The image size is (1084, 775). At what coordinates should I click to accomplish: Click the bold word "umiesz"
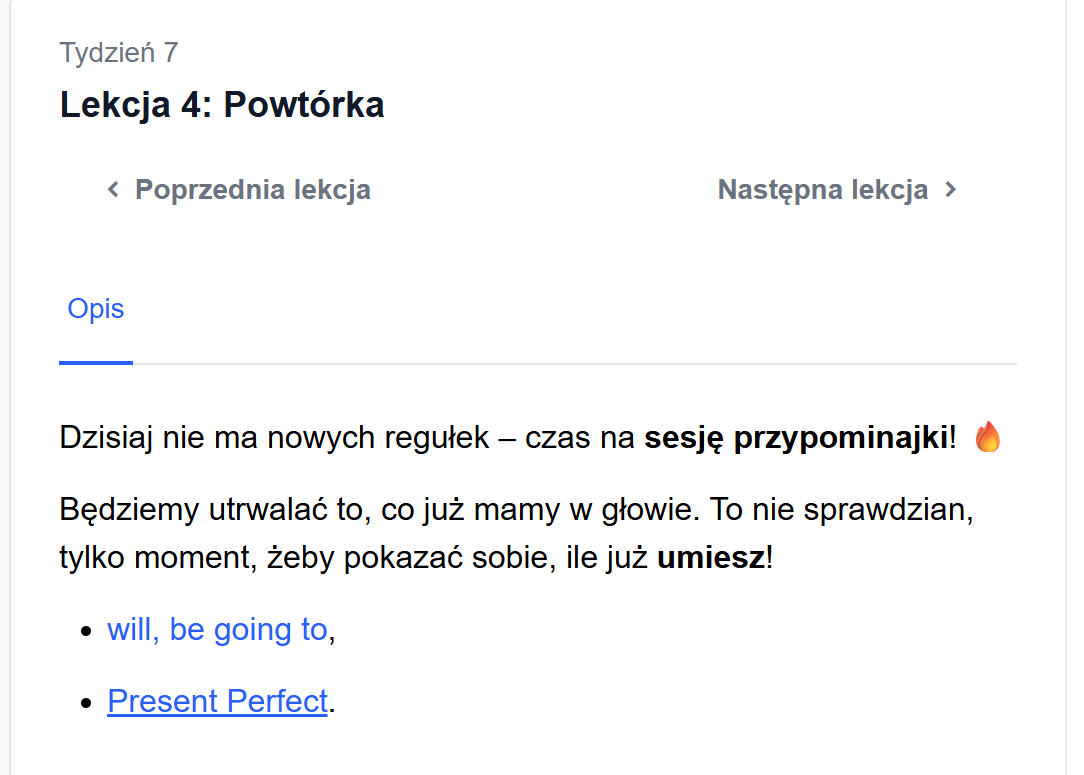coord(710,557)
